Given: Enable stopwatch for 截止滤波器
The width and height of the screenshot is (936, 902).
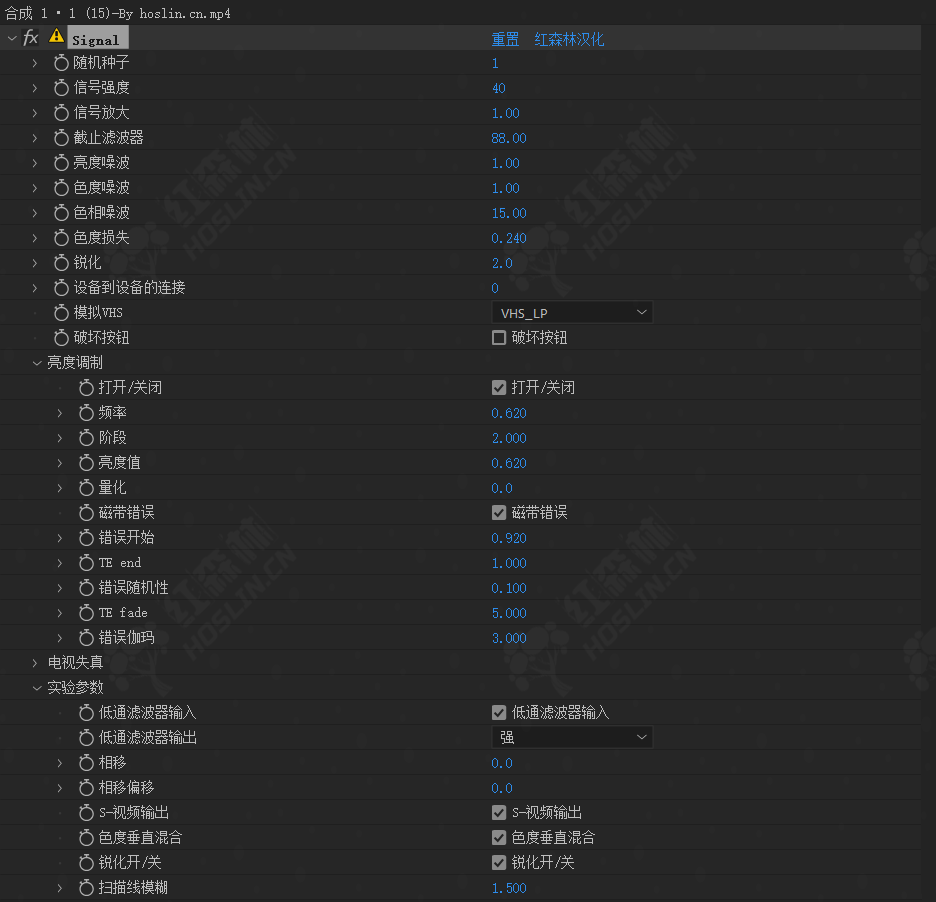Looking at the screenshot, I should click(x=61, y=138).
